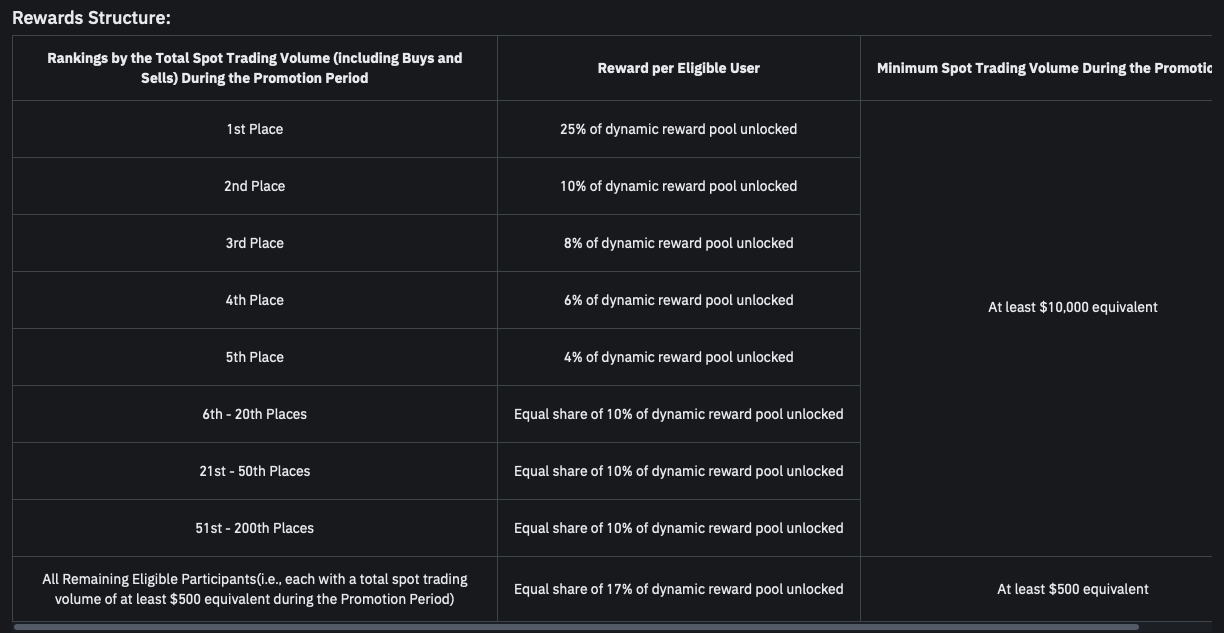The image size is (1224, 633).
Task: Click the Rewards Structure heading
Action: click(x=91, y=18)
